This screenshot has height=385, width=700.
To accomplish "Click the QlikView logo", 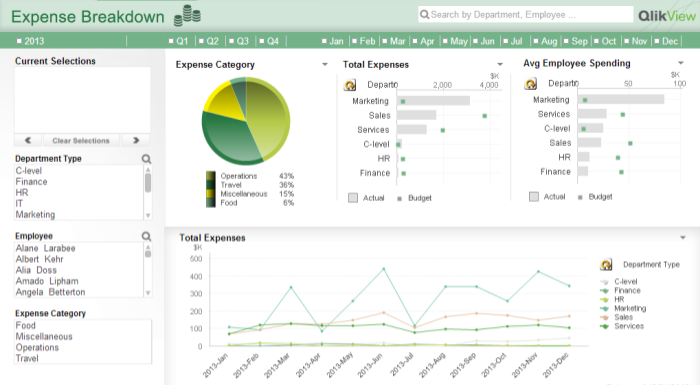I will (667, 16).
